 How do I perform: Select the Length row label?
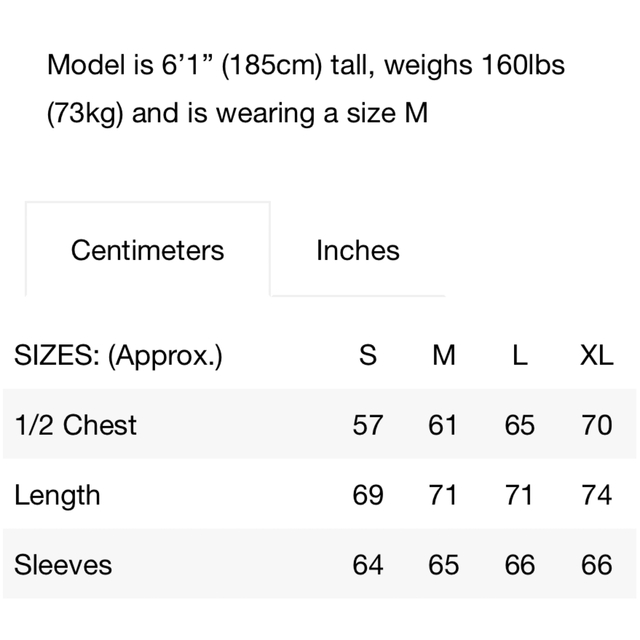[57, 495]
